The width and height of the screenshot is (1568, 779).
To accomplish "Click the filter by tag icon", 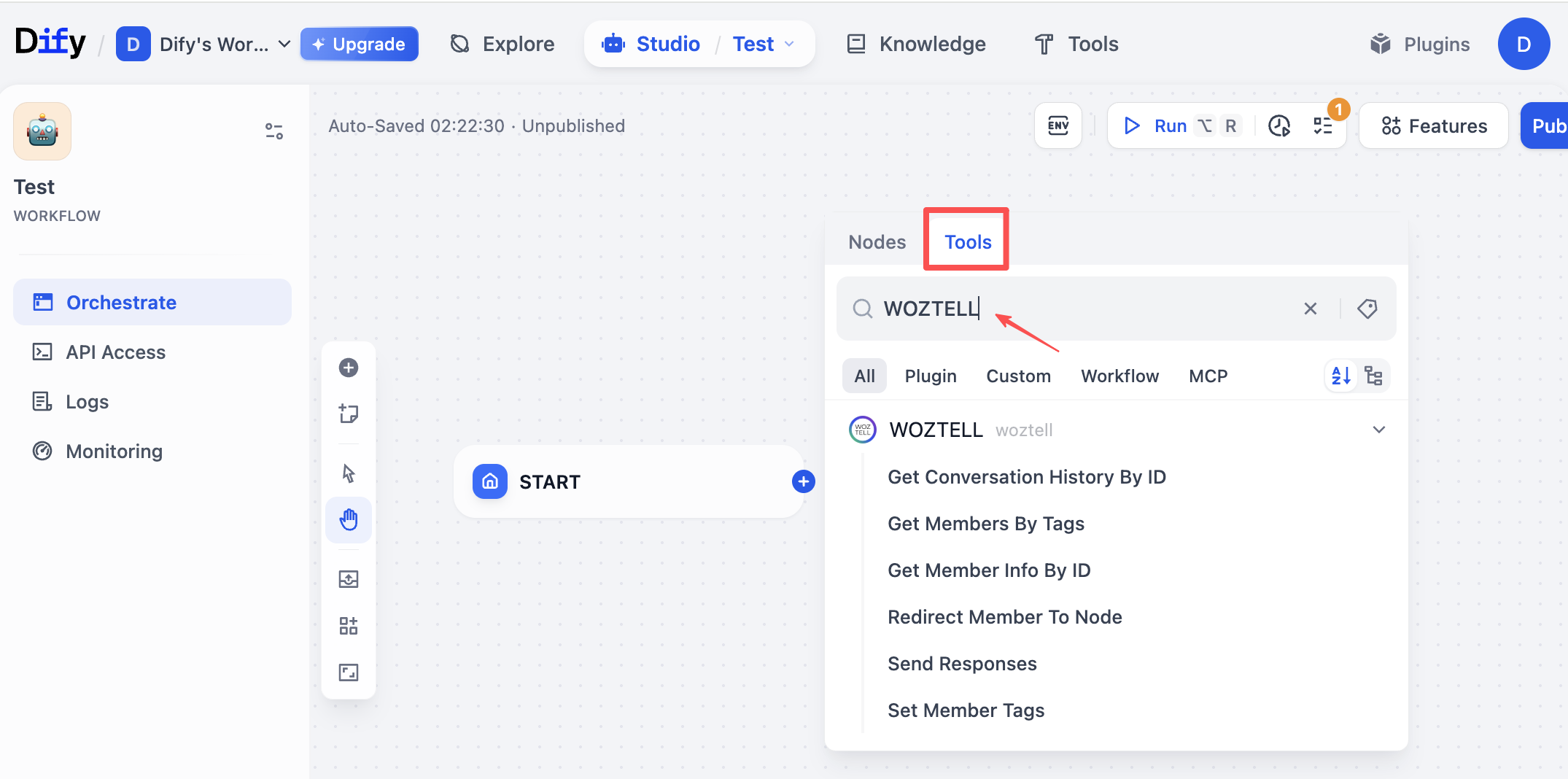I will tap(1367, 309).
